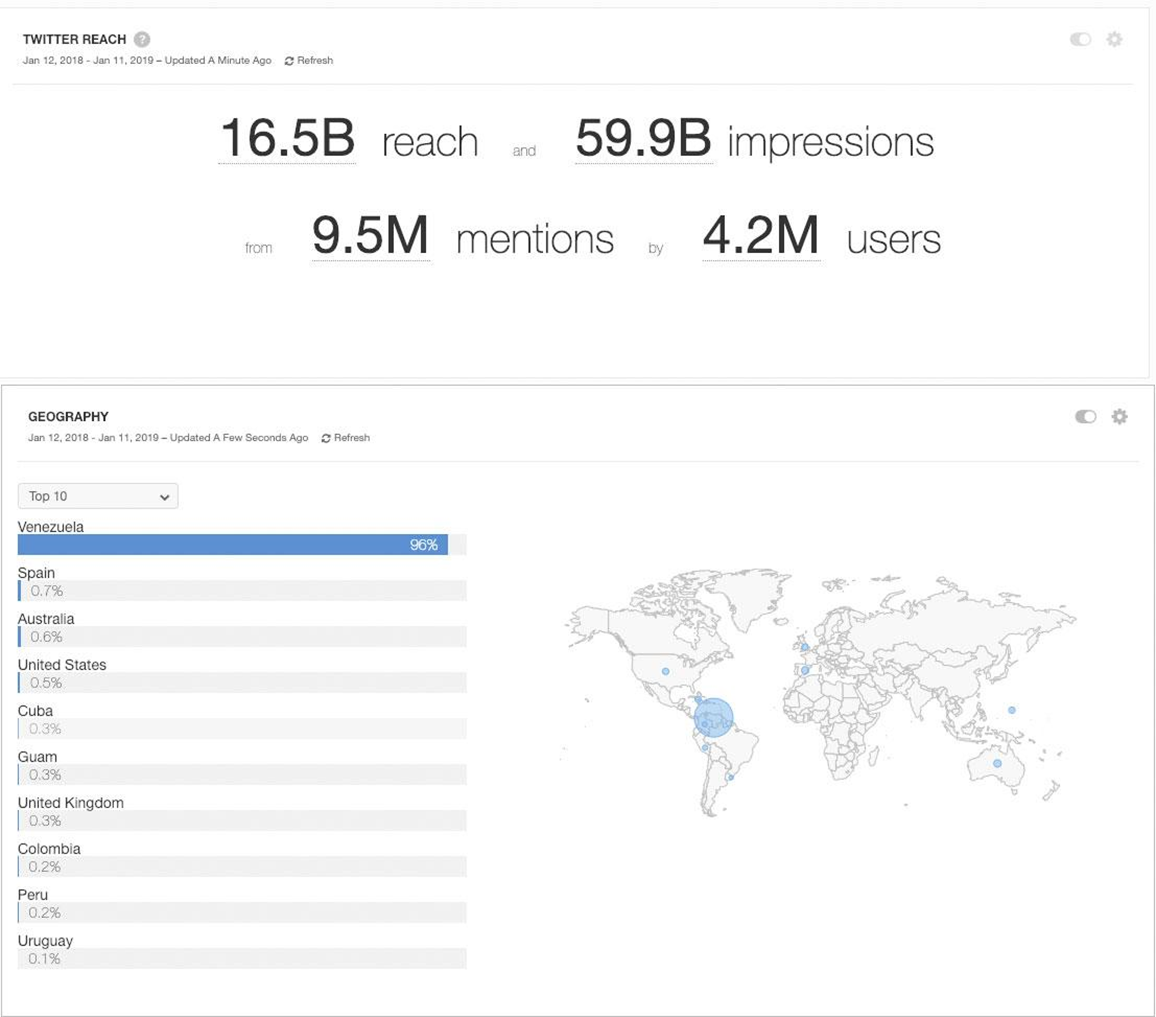Open Geography panel gear settings
Viewport: 1156px width, 1017px height.
pyautogui.click(x=1120, y=417)
